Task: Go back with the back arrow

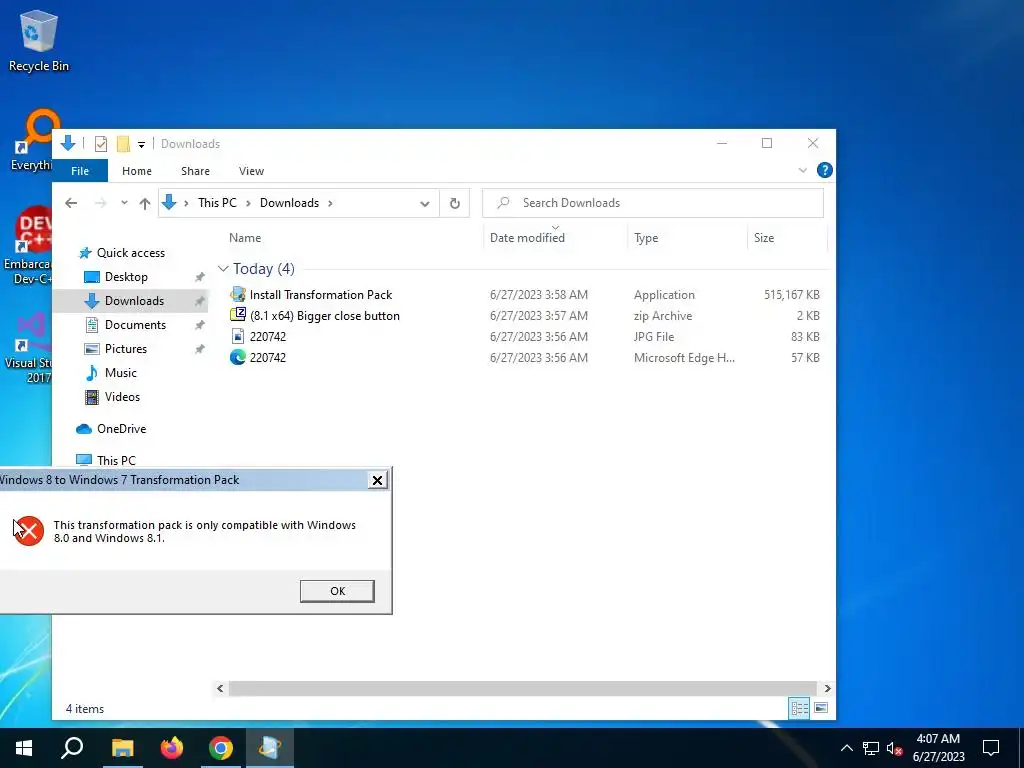Action: coord(71,203)
